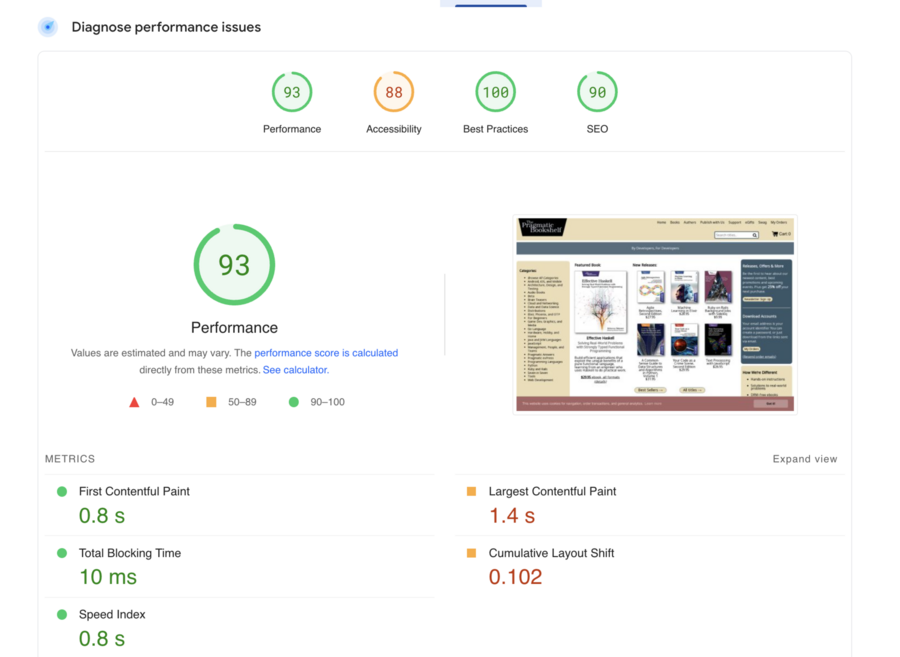The image size is (900, 657).
Task: Click the red triangle in the 0–49 legend
Action: (134, 401)
